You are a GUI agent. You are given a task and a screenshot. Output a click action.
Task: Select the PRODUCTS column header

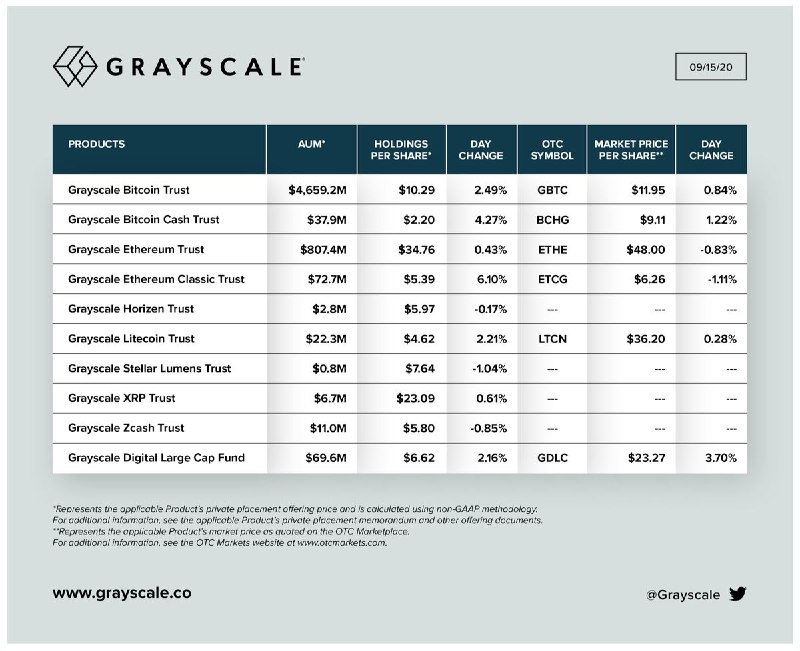97,144
